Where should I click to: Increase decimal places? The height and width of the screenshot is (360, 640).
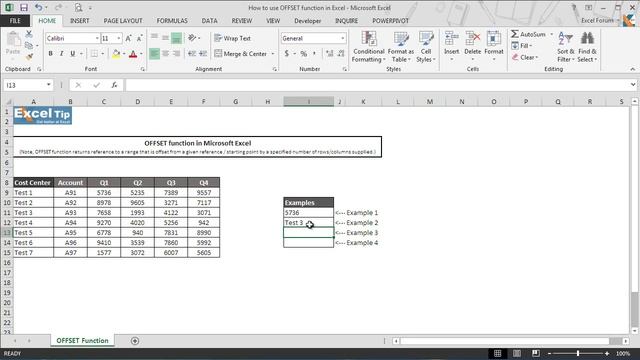329,53
